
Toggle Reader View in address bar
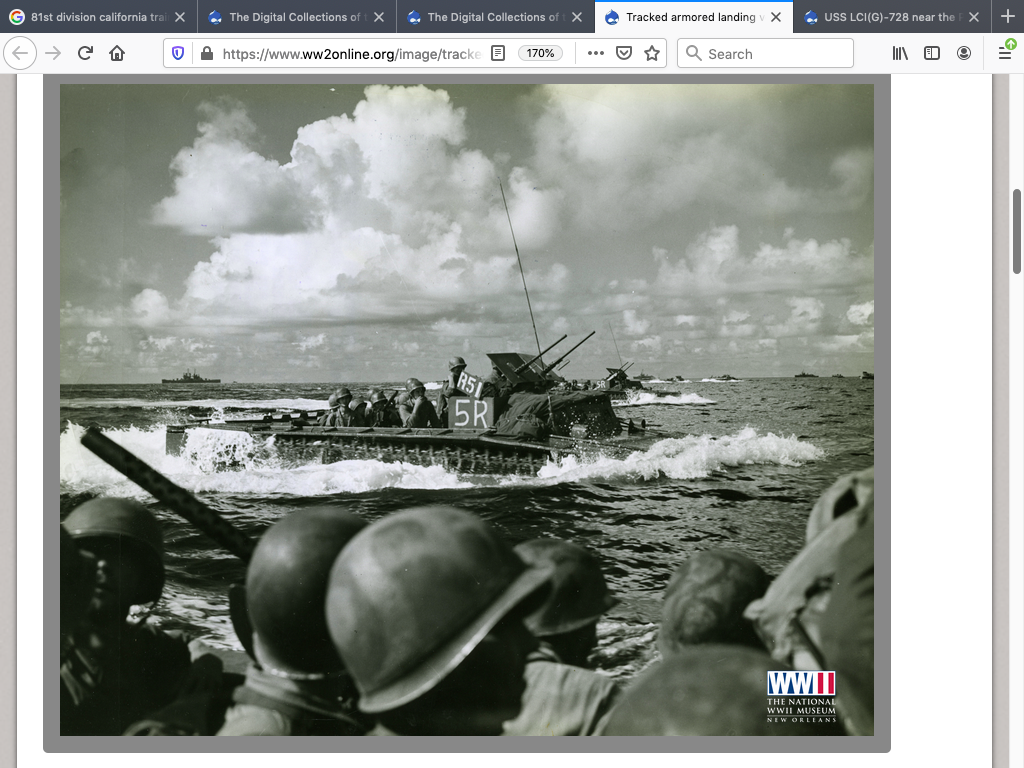(498, 54)
